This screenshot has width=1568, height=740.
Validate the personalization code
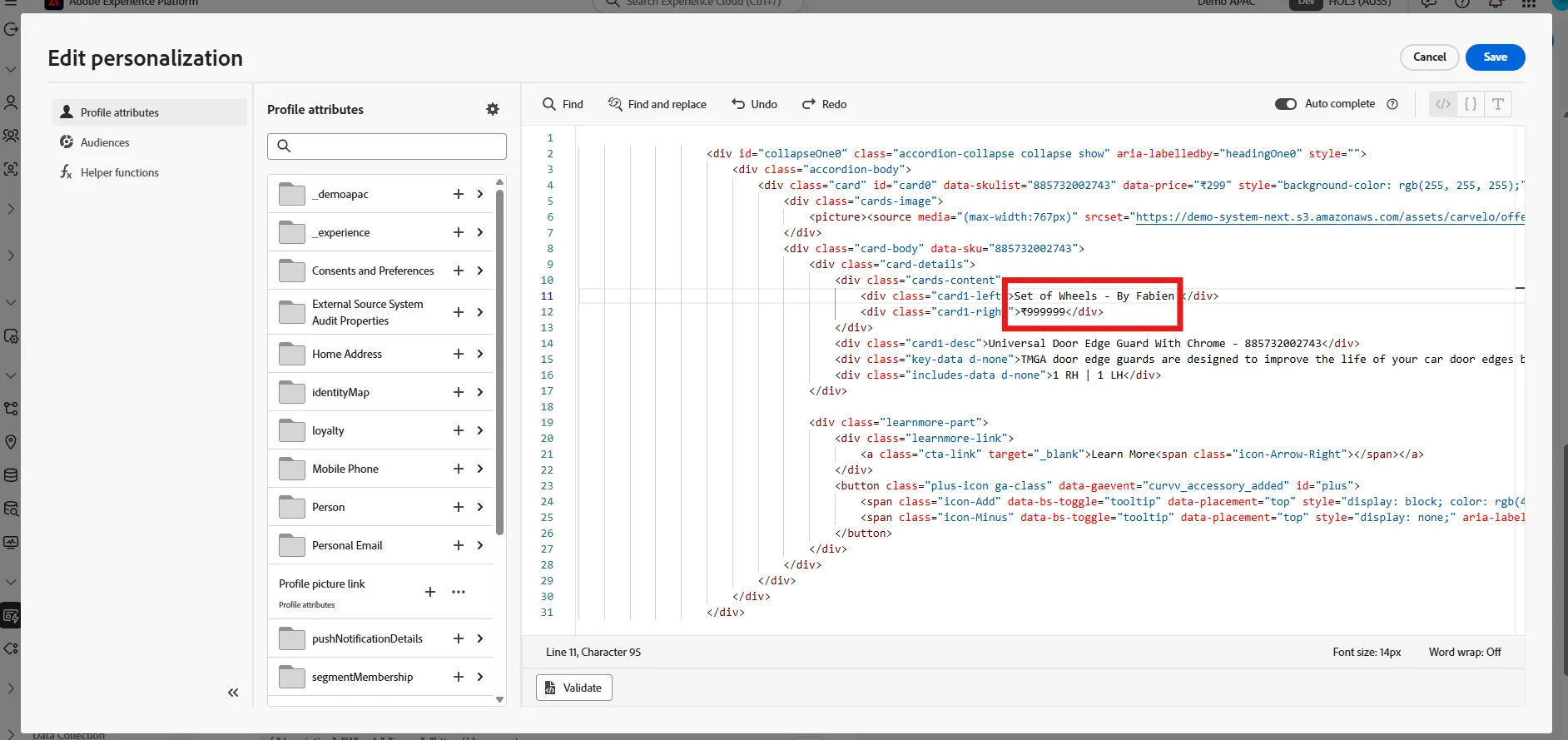click(x=574, y=688)
